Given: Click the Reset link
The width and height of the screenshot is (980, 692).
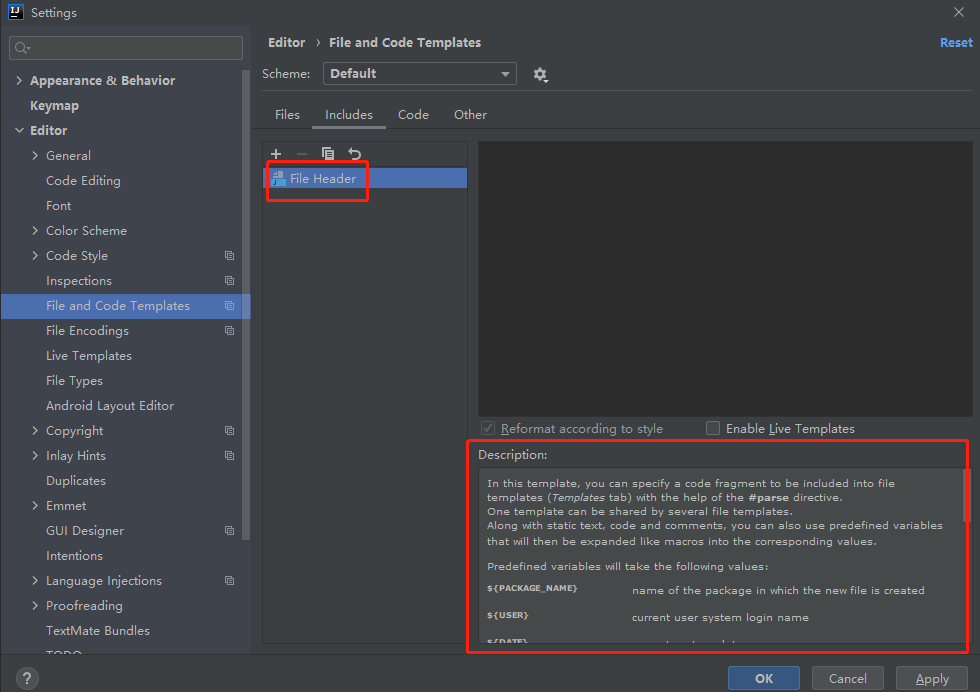Looking at the screenshot, I should pyautogui.click(x=956, y=43).
